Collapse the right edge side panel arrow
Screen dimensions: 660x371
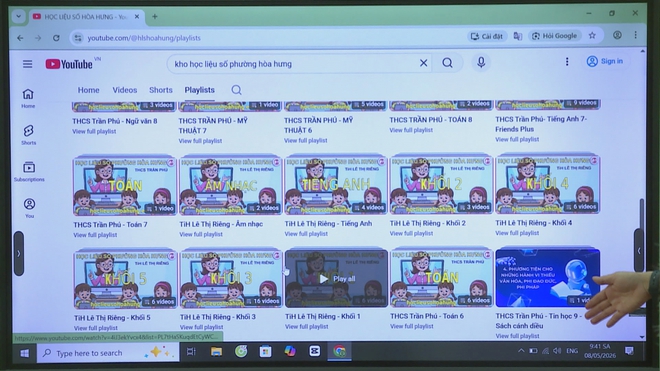(x=639, y=251)
